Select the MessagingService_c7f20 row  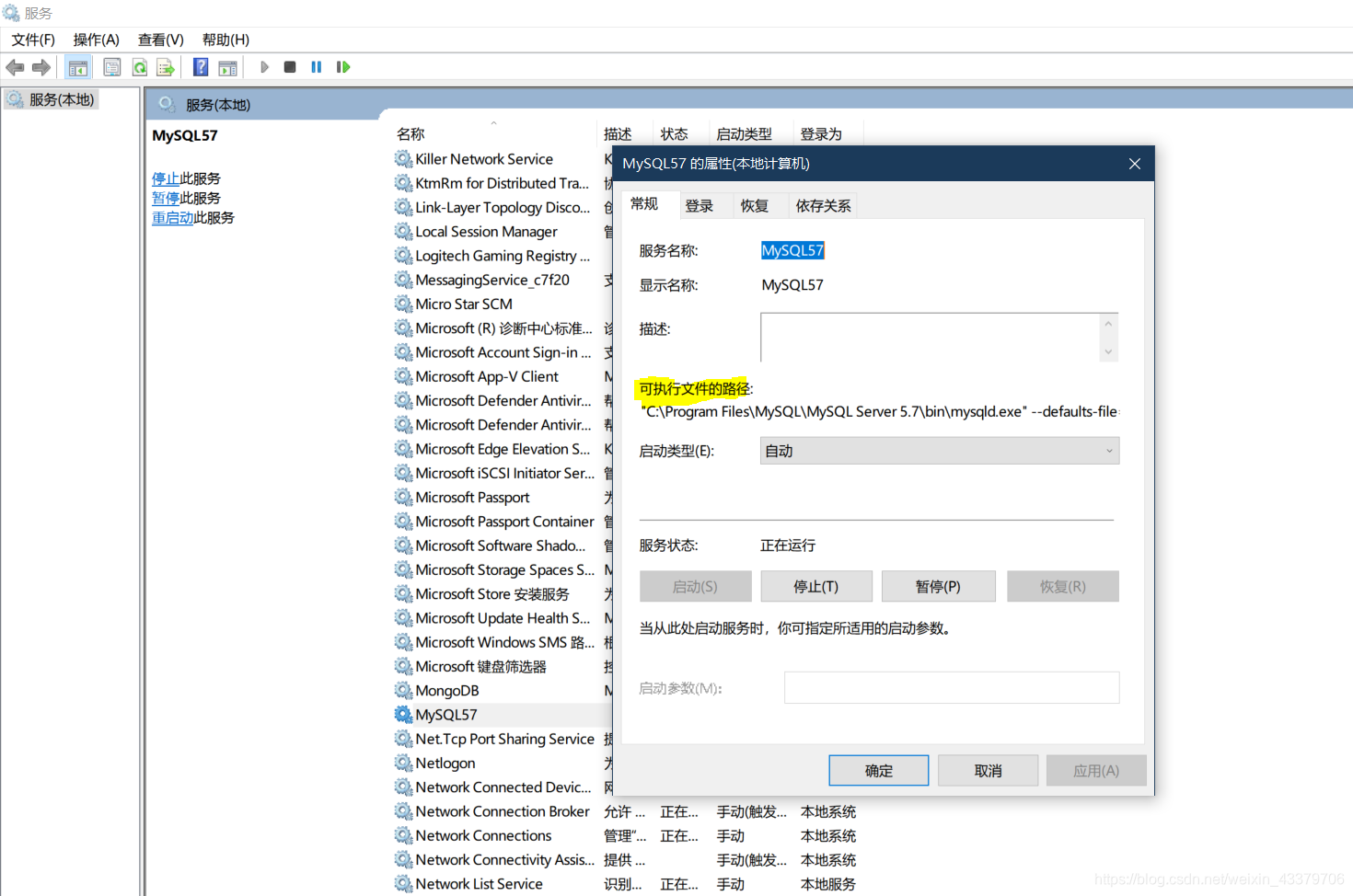pyautogui.click(x=492, y=280)
